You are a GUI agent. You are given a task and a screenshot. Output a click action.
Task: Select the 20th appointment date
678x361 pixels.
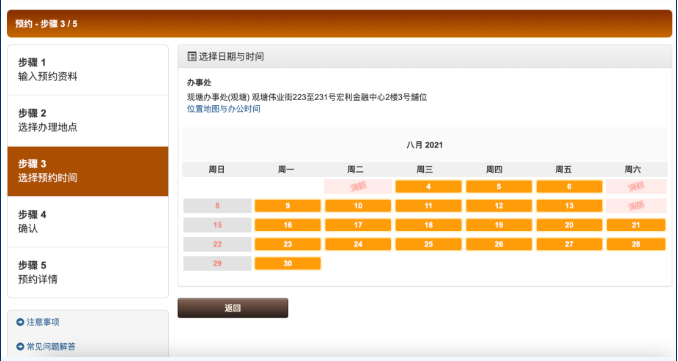point(569,225)
